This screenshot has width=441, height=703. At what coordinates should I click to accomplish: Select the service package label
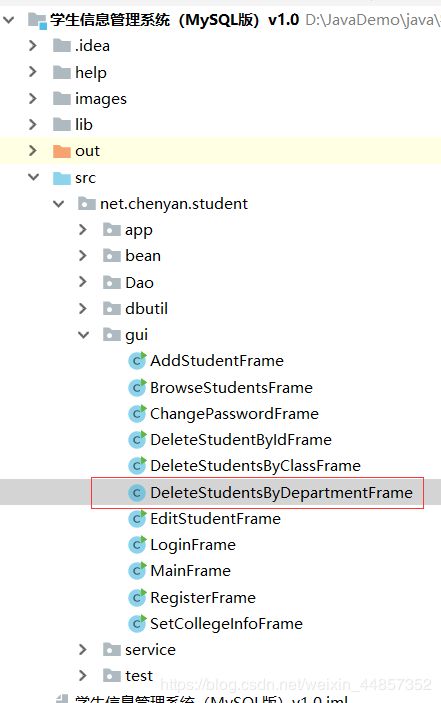[151, 649]
